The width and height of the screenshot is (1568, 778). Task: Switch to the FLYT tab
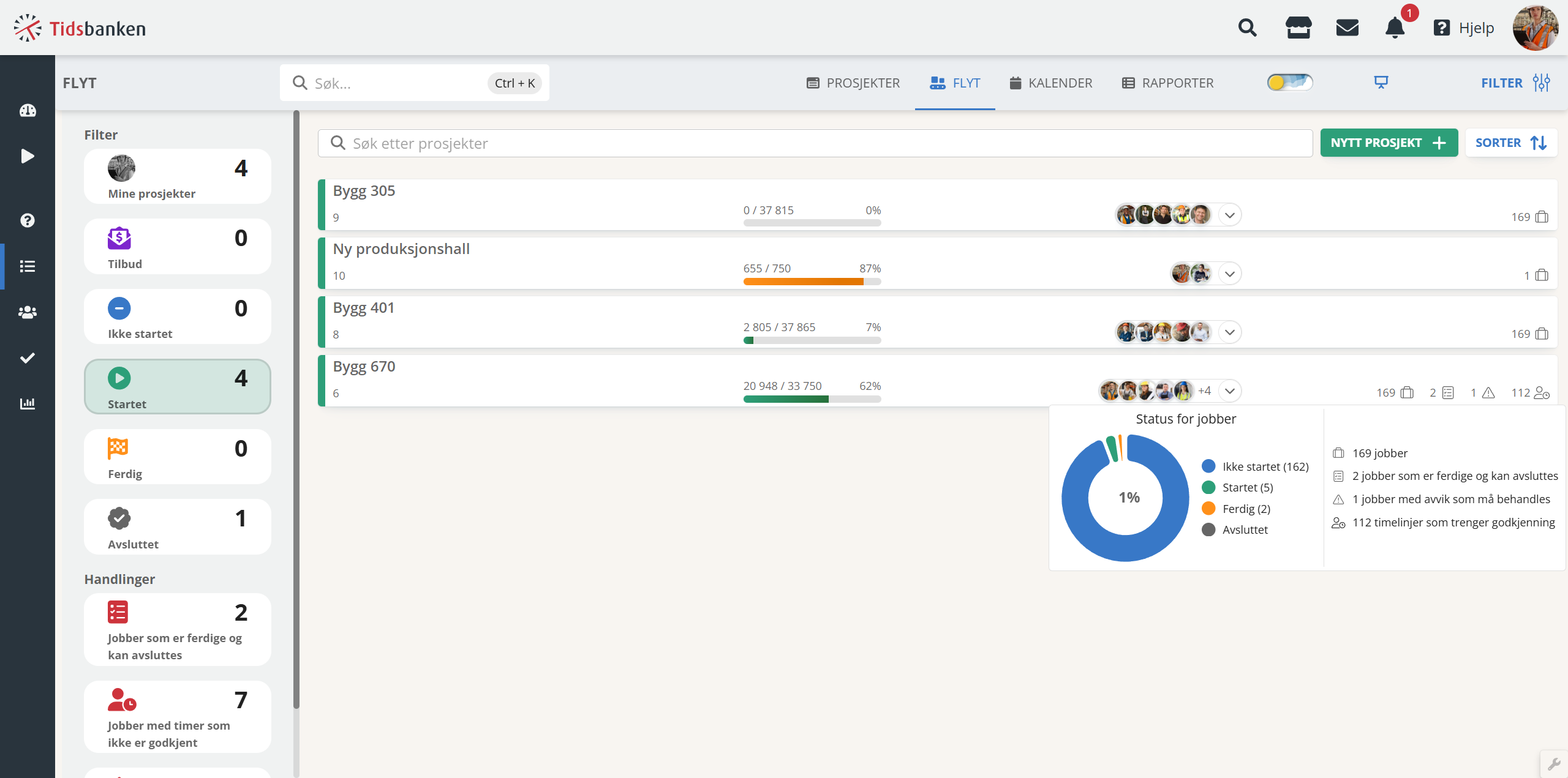click(x=955, y=83)
